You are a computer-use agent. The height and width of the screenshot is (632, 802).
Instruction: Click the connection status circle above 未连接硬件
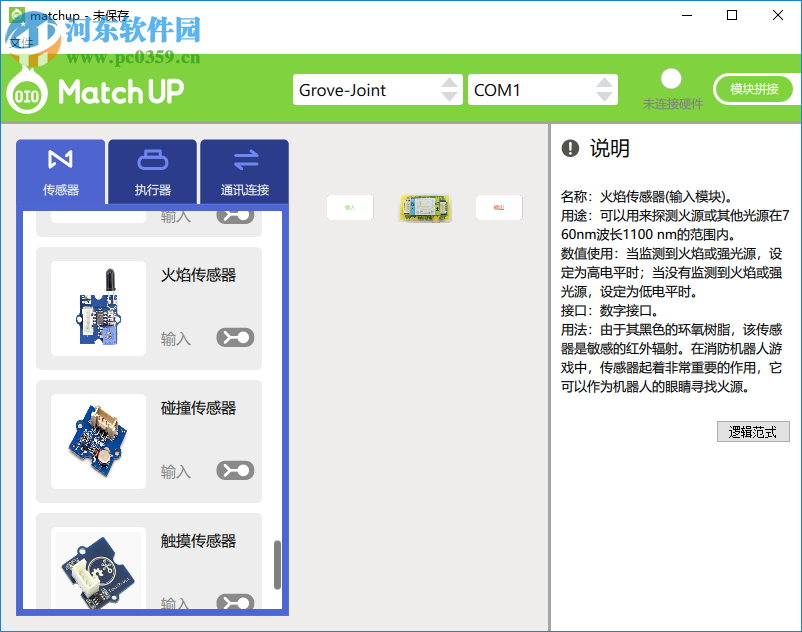[x=670, y=78]
